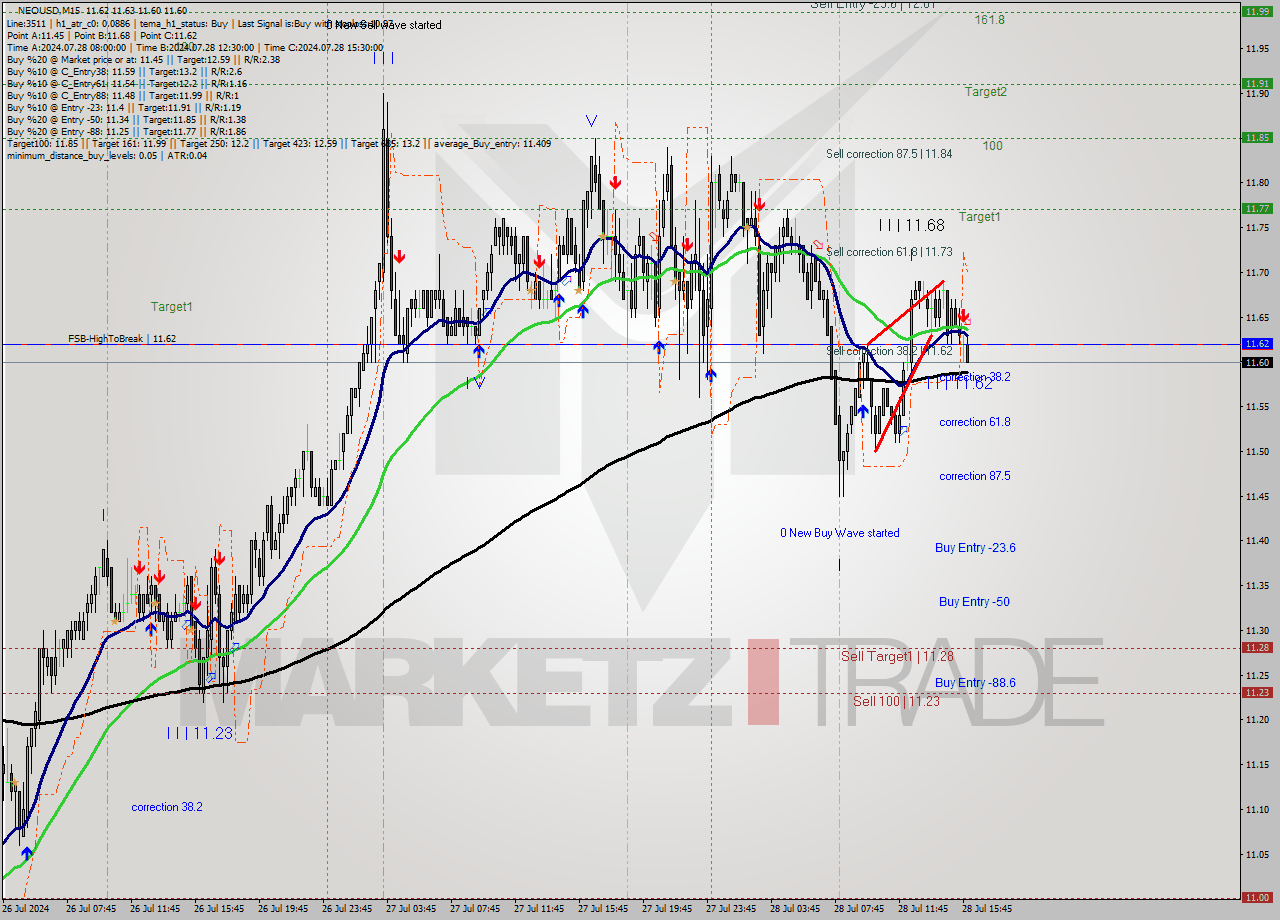The height and width of the screenshot is (920, 1280).
Task: Click the black 11.60 current price tag
Action: click(x=1256, y=362)
